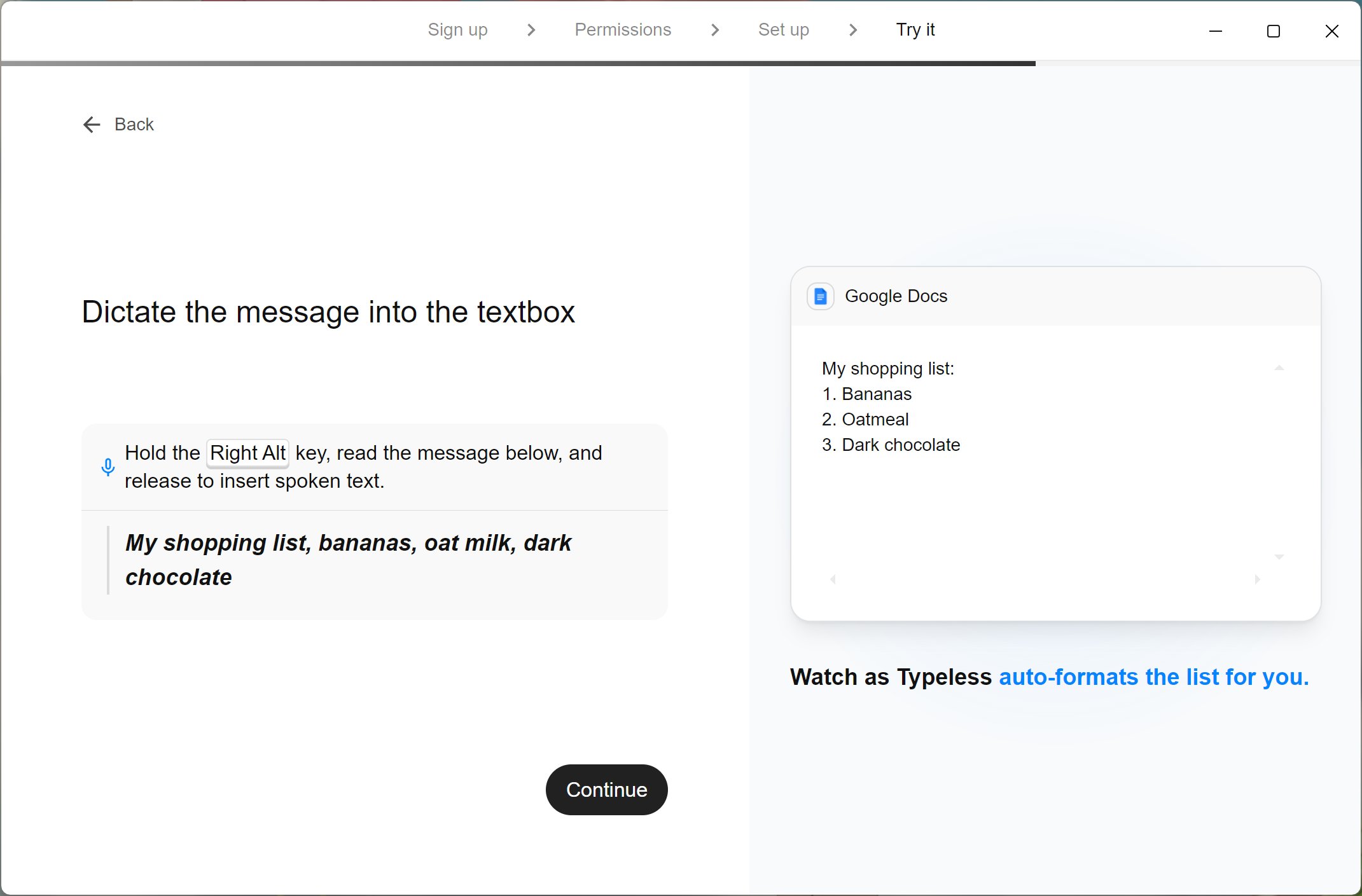The height and width of the screenshot is (896, 1362).
Task: Click the blue microphone icon
Action: pos(108,467)
